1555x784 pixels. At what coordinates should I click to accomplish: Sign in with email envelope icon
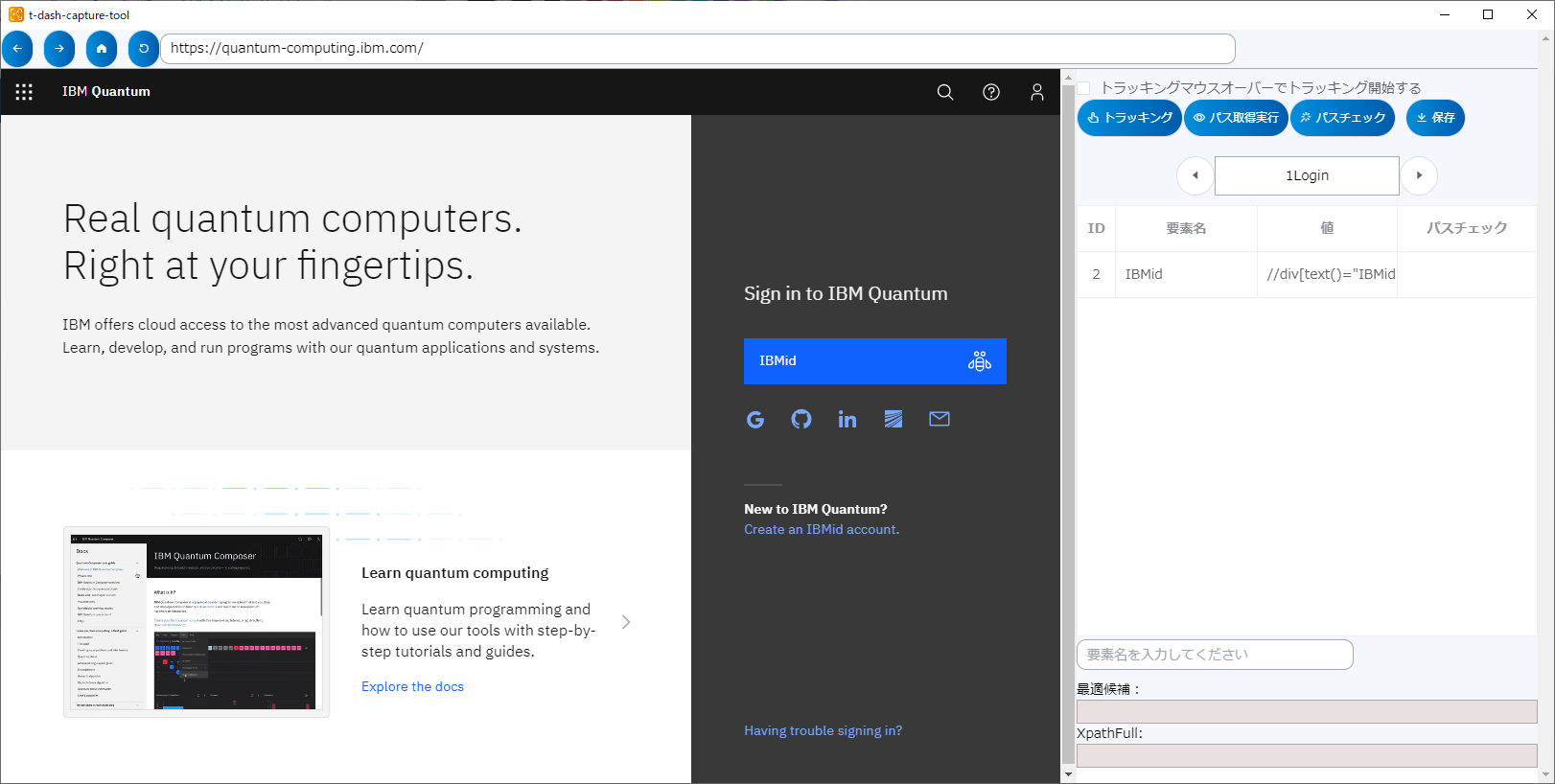click(940, 419)
